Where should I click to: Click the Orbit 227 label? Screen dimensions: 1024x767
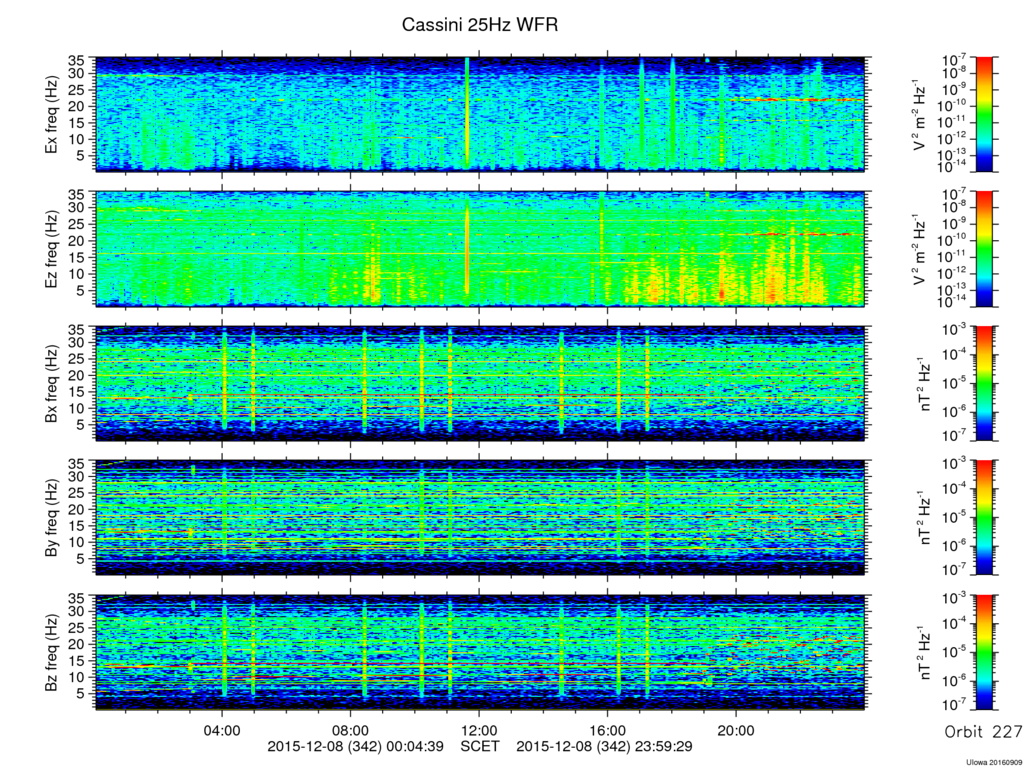click(983, 732)
